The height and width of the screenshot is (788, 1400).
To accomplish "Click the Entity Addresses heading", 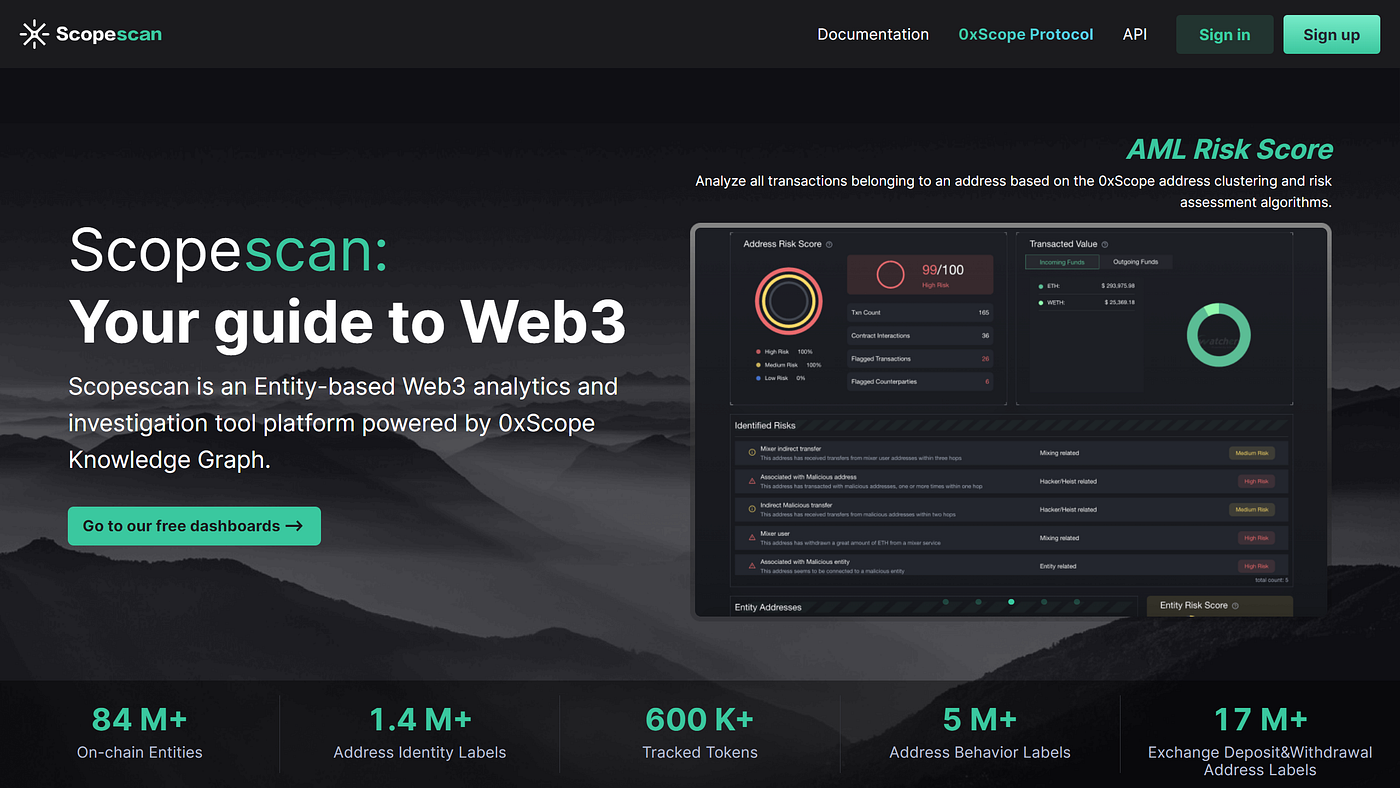I will coord(768,607).
